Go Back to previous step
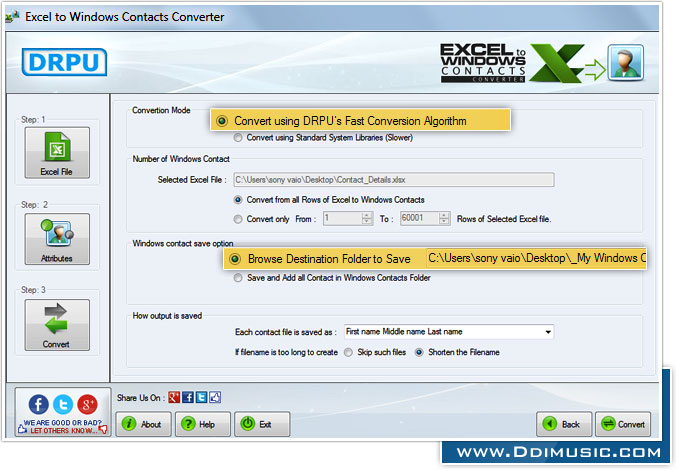 564,424
